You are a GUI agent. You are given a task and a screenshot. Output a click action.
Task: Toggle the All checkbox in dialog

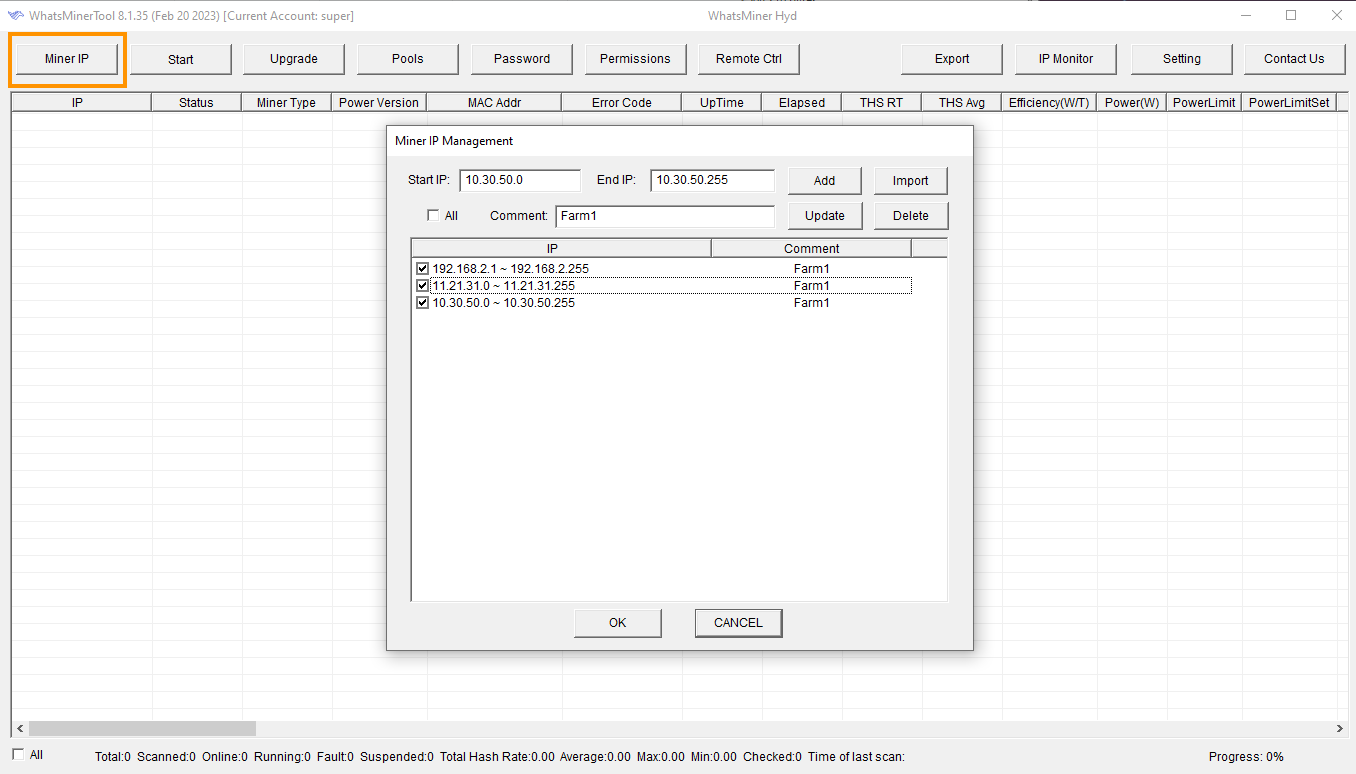tap(433, 215)
